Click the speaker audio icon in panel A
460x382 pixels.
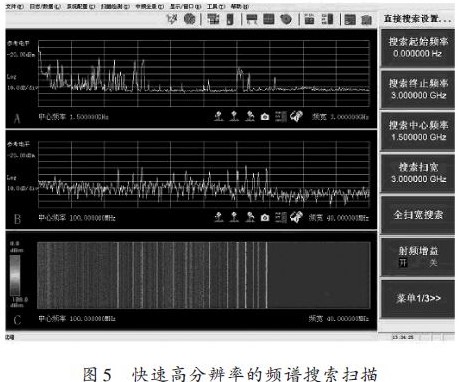coord(296,116)
